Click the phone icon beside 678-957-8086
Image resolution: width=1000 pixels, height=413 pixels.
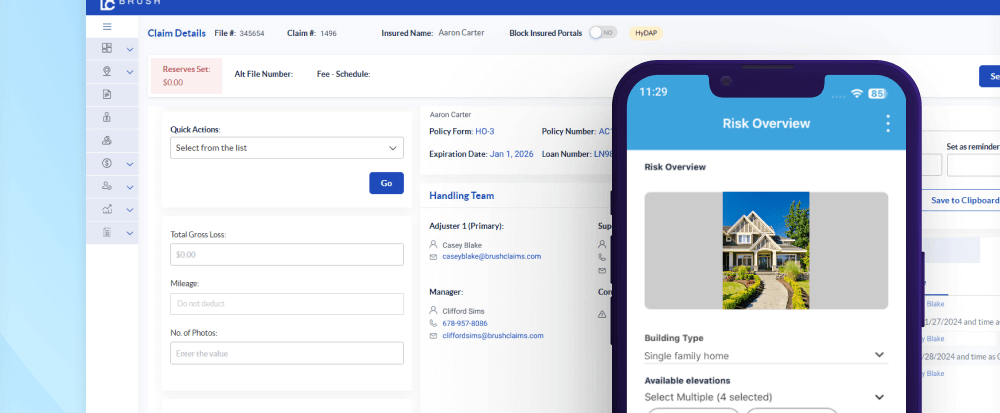click(x=434, y=323)
